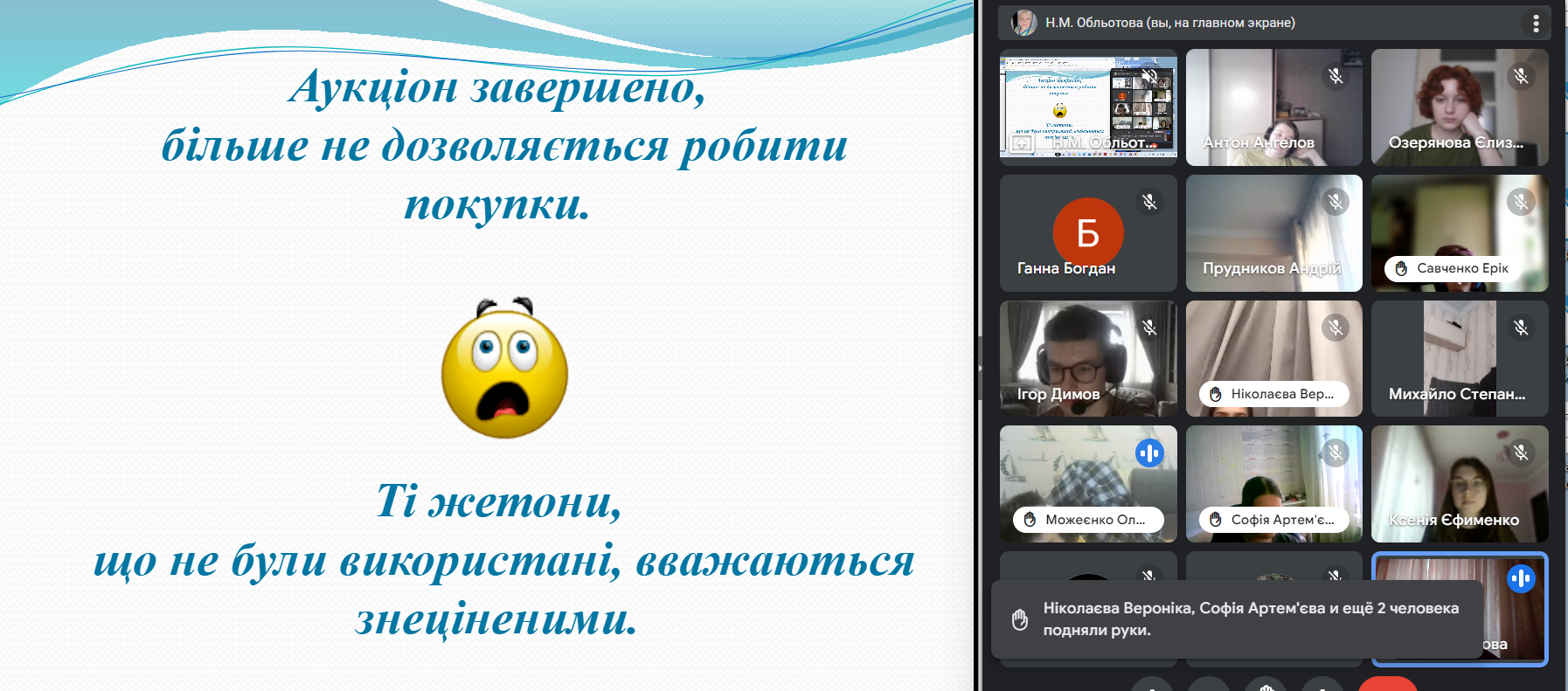The height and width of the screenshot is (691, 1568).
Task: Click the red Б avatar of Ганна Богдан
Action: pos(1087,232)
